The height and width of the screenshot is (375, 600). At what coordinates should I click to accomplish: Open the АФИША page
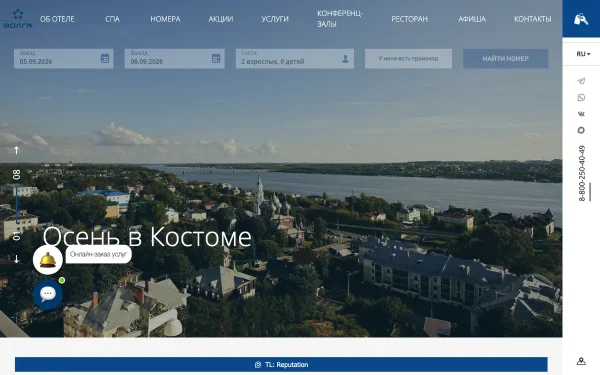tap(472, 19)
